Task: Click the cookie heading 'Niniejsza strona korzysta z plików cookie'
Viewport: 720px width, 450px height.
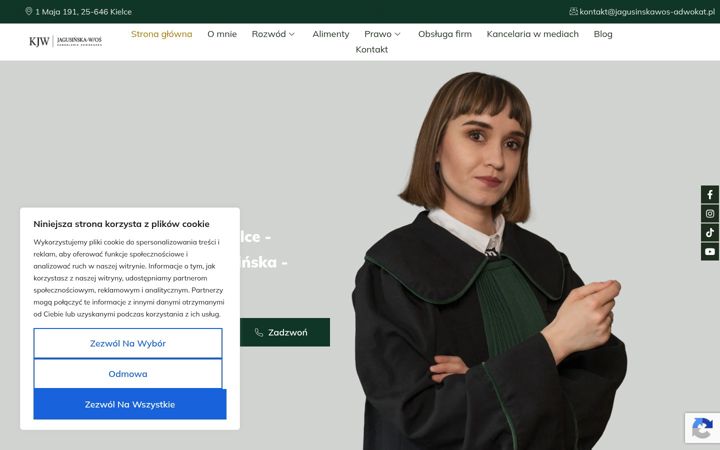Action: tap(121, 224)
